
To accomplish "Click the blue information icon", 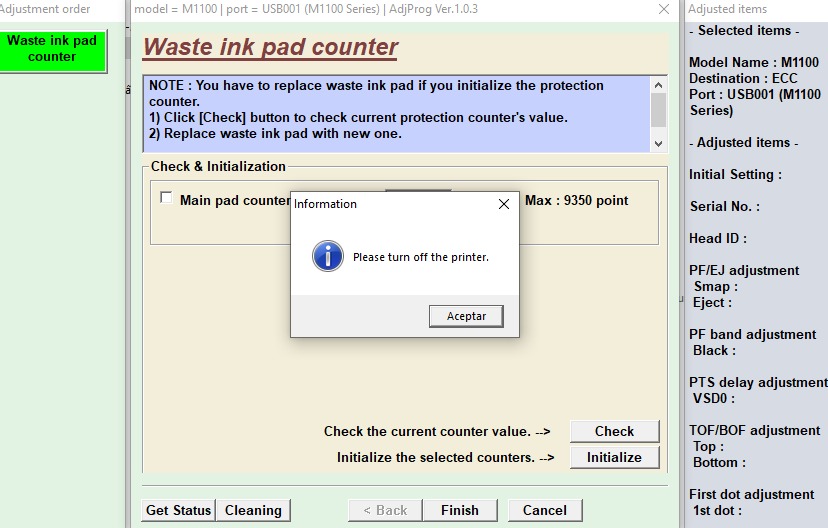I will tap(328, 256).
